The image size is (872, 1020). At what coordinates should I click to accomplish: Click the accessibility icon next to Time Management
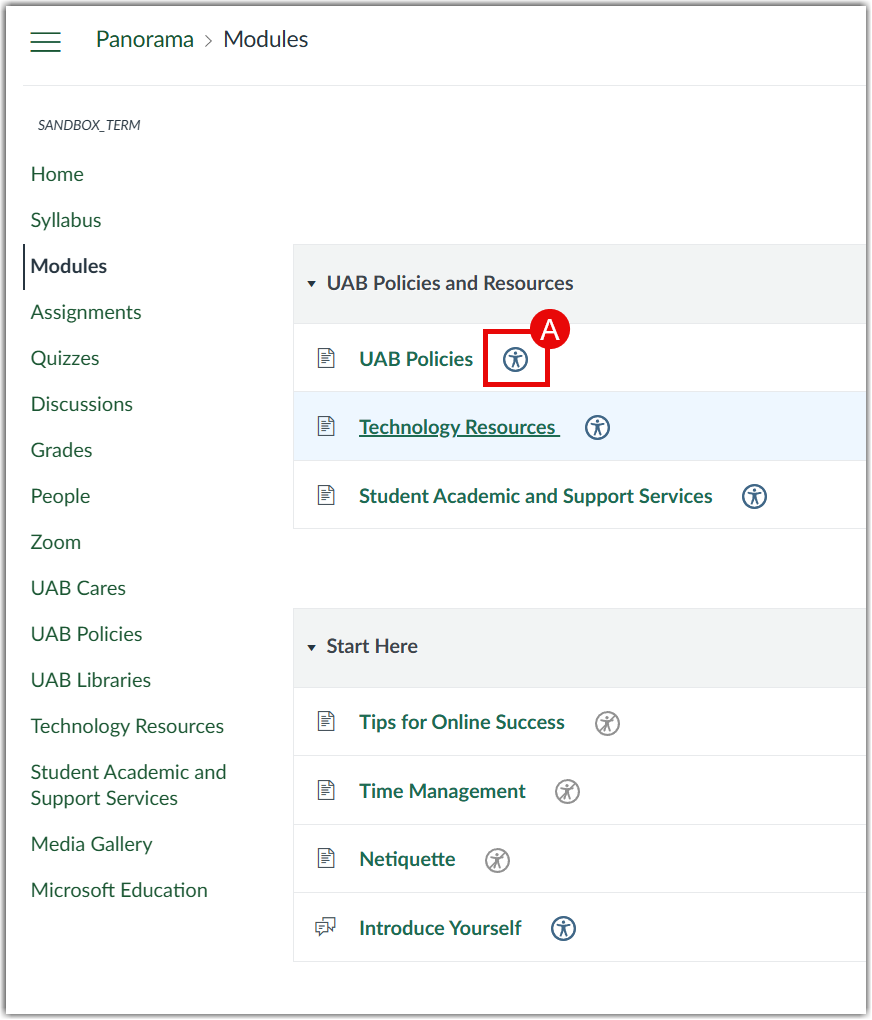567,791
